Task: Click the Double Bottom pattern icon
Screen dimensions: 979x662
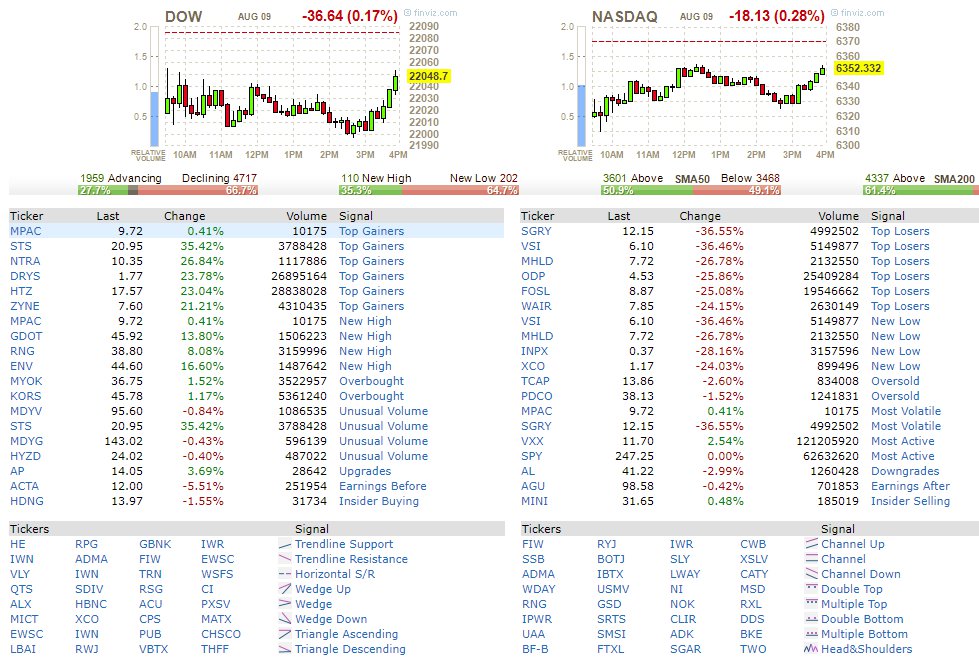Action: [811, 619]
